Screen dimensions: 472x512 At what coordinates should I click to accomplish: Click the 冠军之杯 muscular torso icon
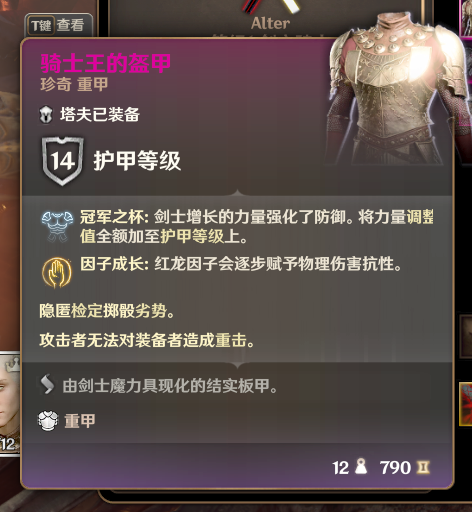[x=57, y=226]
